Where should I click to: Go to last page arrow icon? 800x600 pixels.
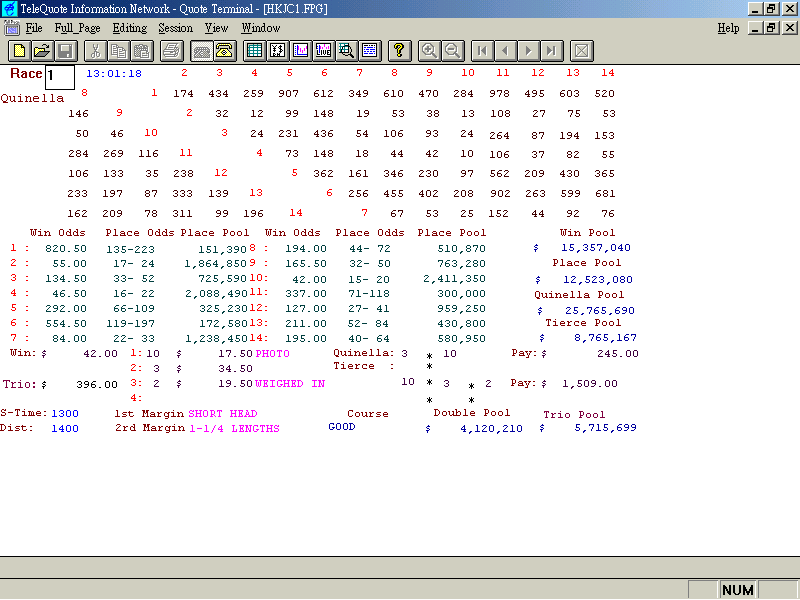pyautogui.click(x=552, y=51)
